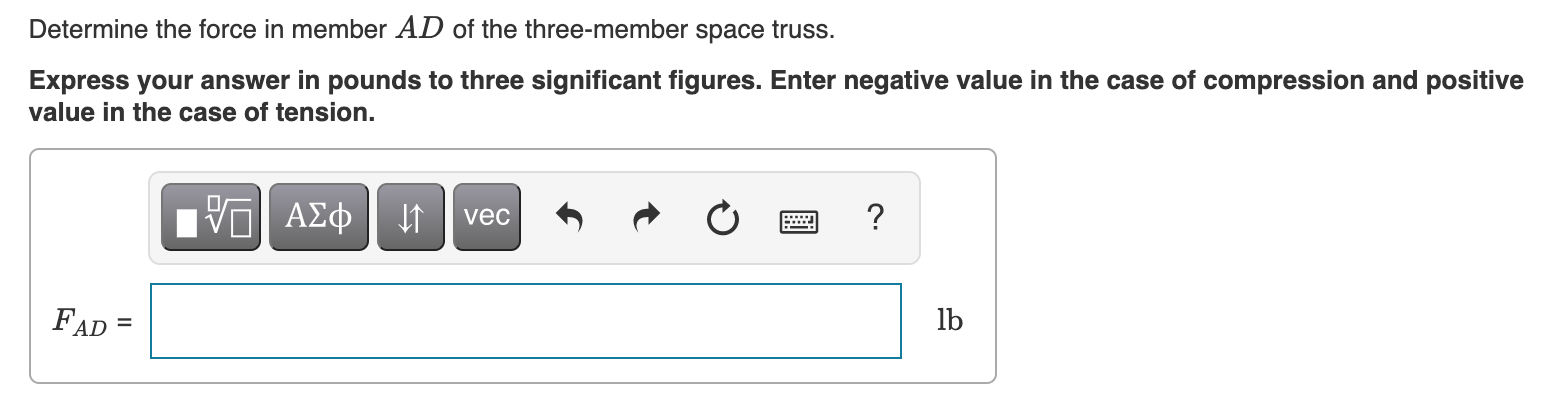The width and height of the screenshot is (1566, 398).
Task: Click the italic AD in the problem statement
Action: tap(419, 29)
